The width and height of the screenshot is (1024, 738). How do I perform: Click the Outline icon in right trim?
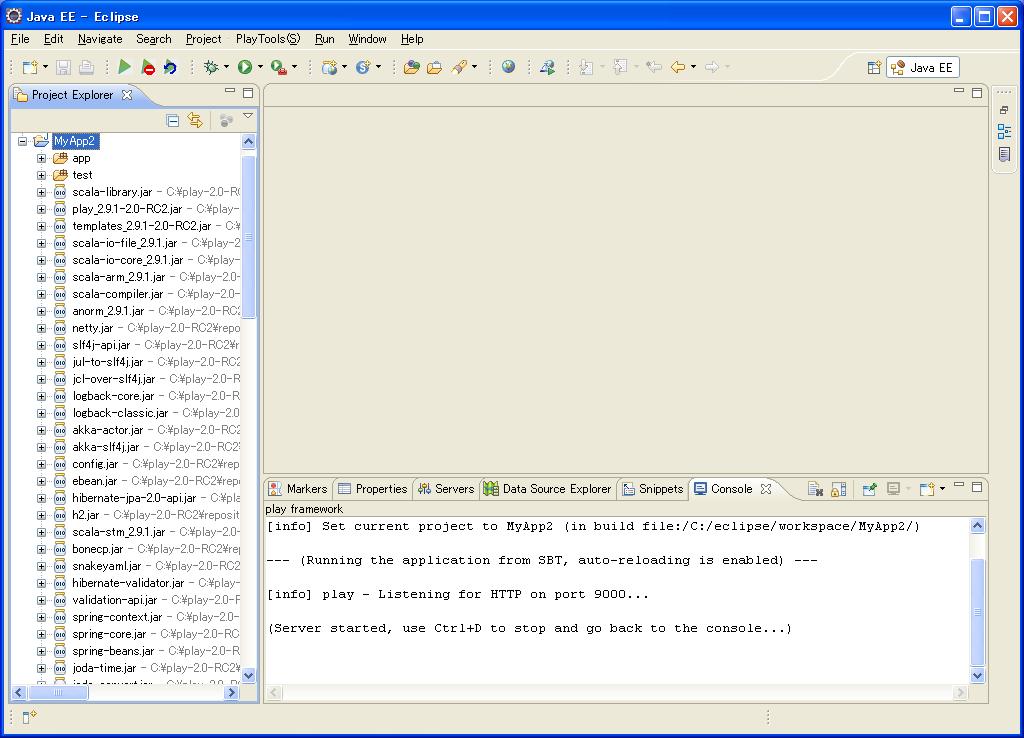click(1004, 131)
